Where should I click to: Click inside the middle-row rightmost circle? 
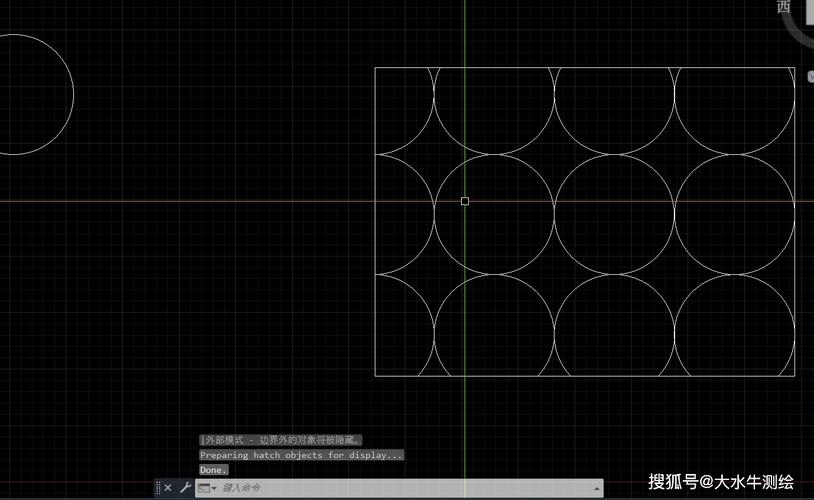[733, 215]
